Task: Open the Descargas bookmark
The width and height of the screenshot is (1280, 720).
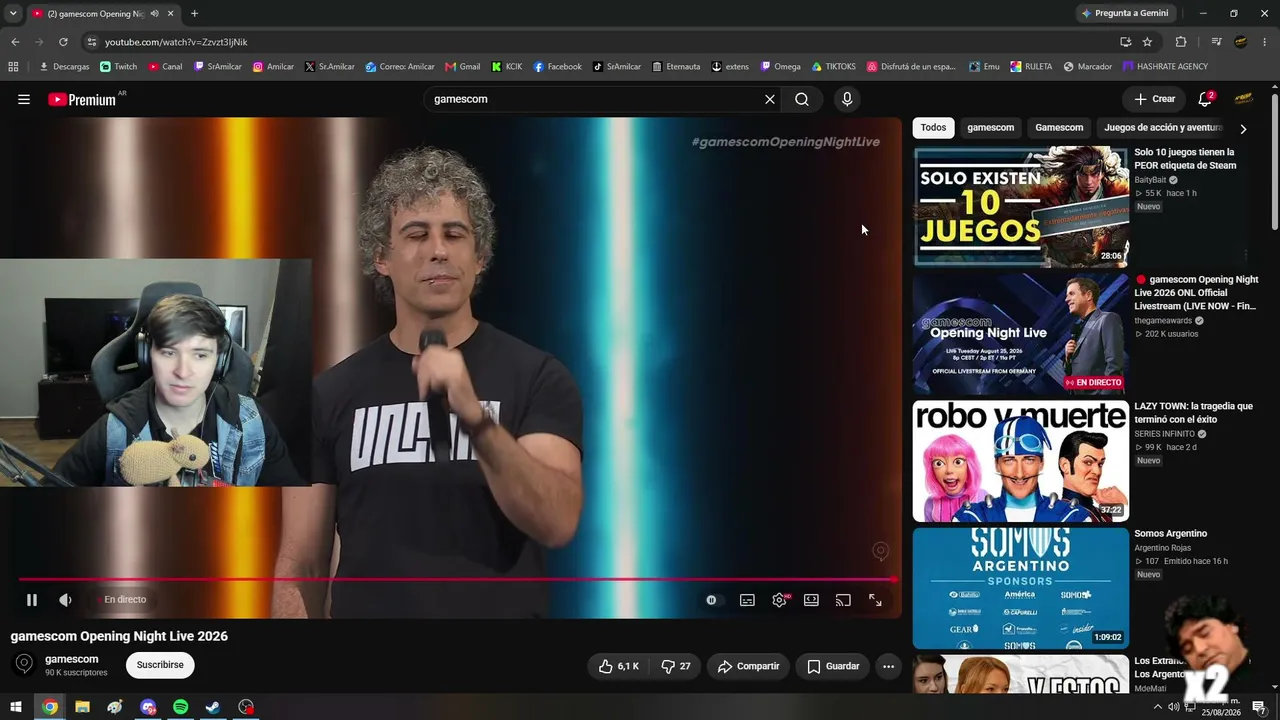Action: [x=64, y=67]
